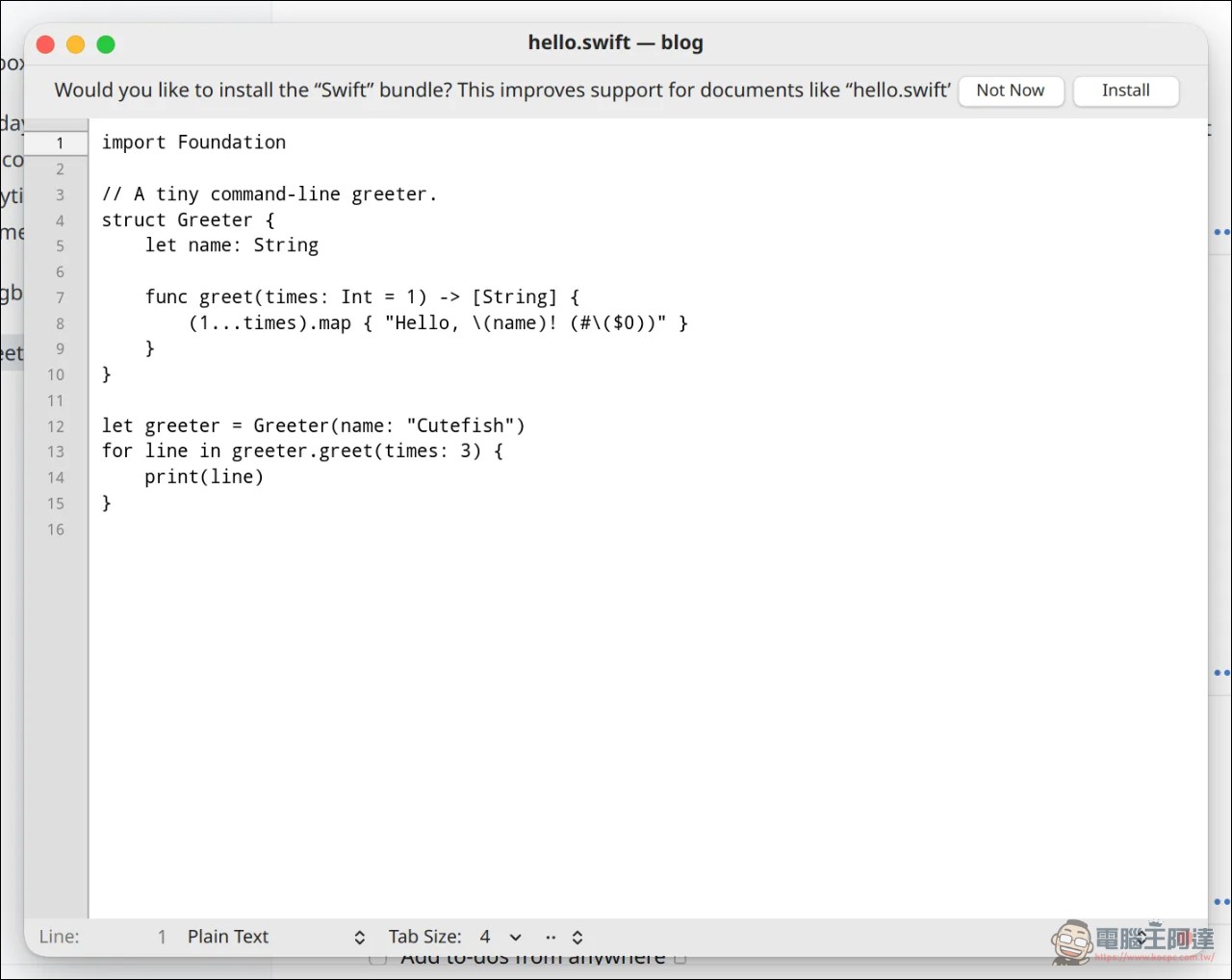Screen dimensions: 1232x980
Task: Click the 'print(line)' line
Action: tap(204, 477)
